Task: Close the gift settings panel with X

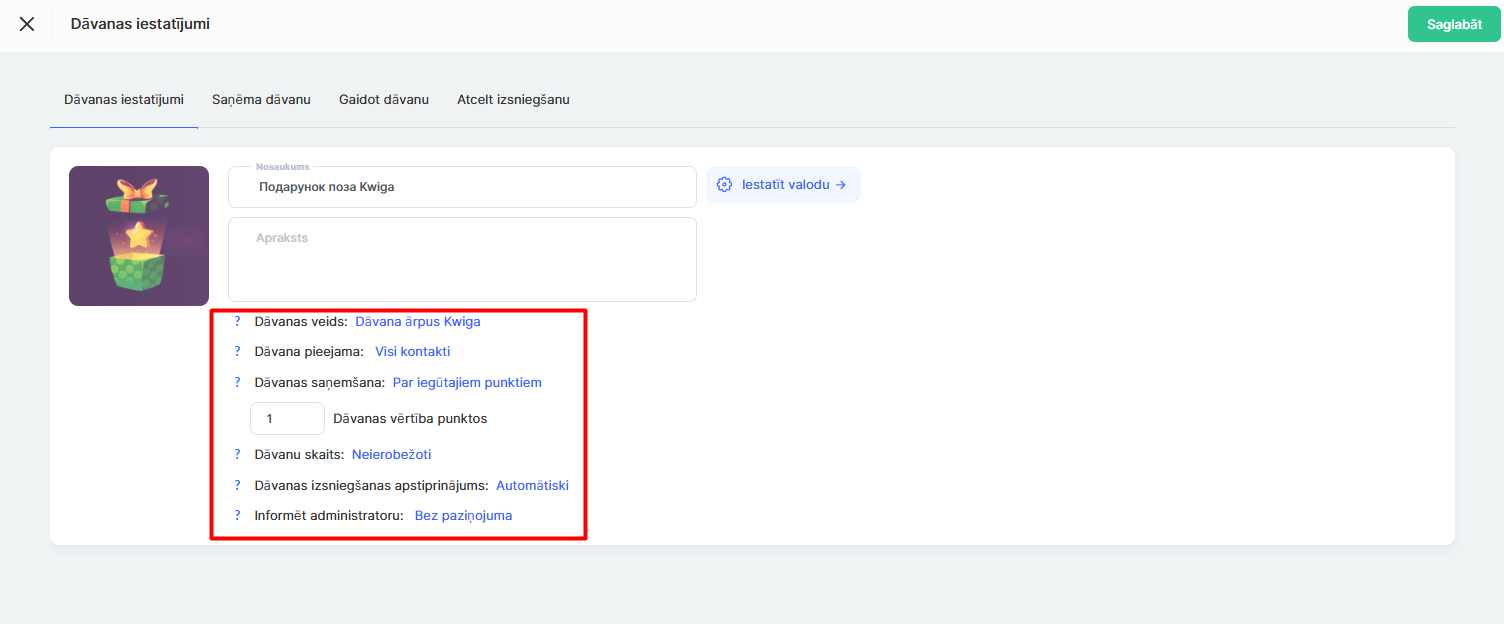Action: 27,24
